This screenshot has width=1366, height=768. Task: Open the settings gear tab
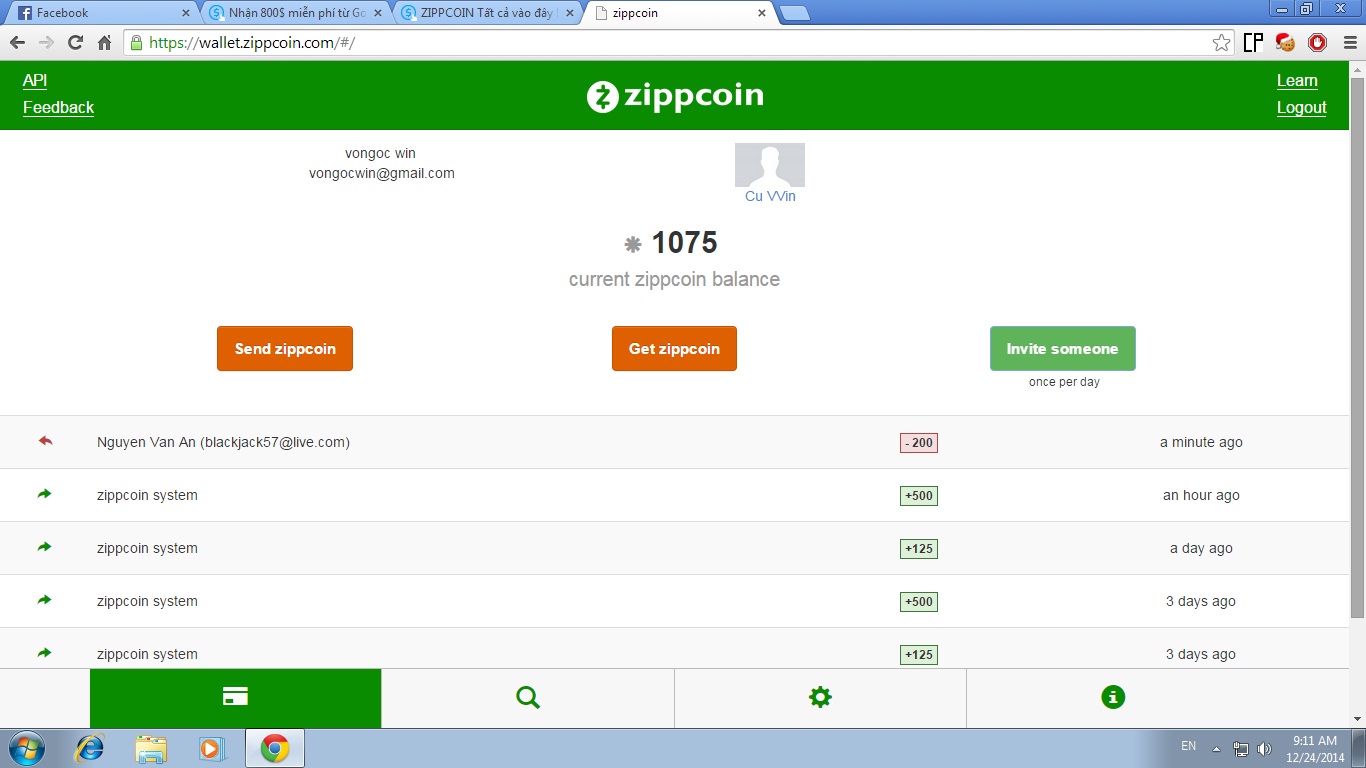coord(820,698)
